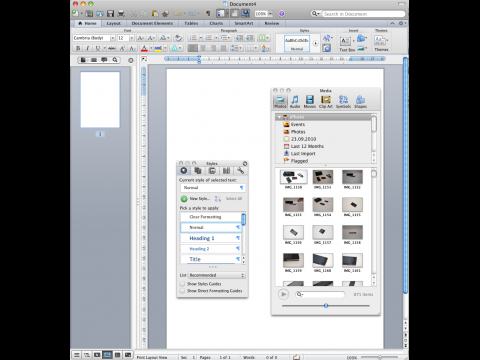480x360 pixels.
Task: Click the Search in Document field
Action: click(x=364, y=14)
